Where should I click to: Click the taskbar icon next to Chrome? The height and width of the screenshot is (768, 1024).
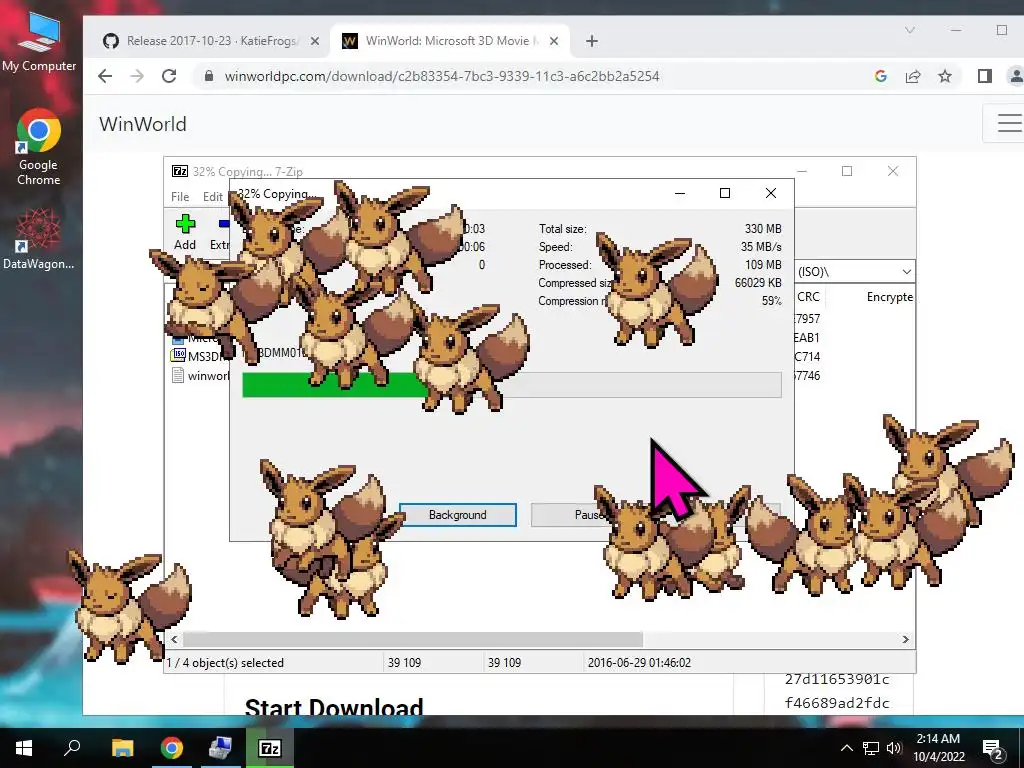coord(221,748)
